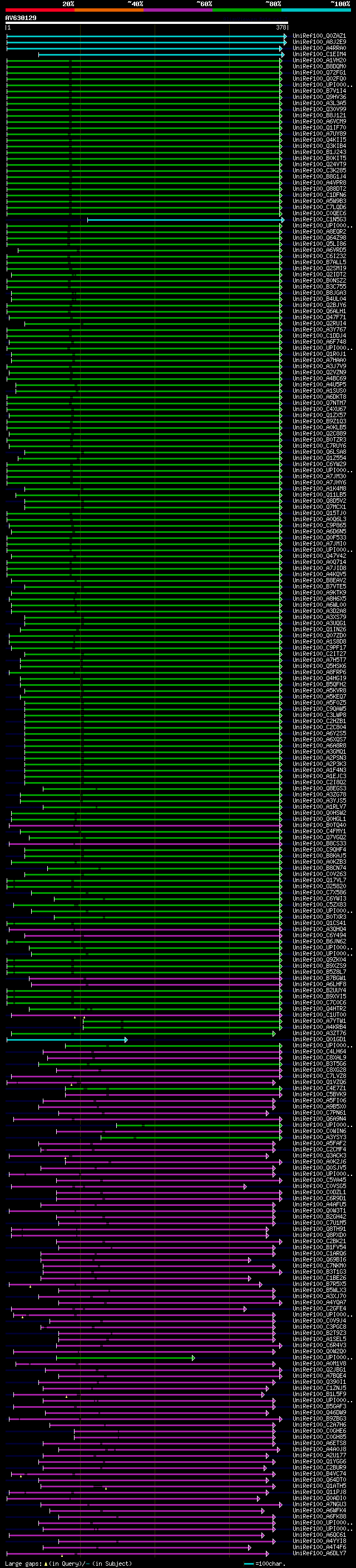
Task: Select the UniRef100_Q02FQ0 label
Action: coord(319,78)
